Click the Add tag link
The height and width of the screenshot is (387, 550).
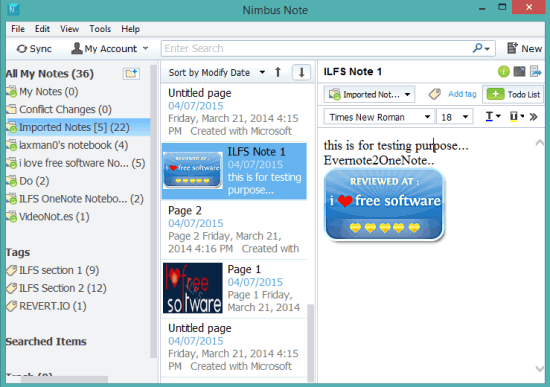pyautogui.click(x=462, y=94)
